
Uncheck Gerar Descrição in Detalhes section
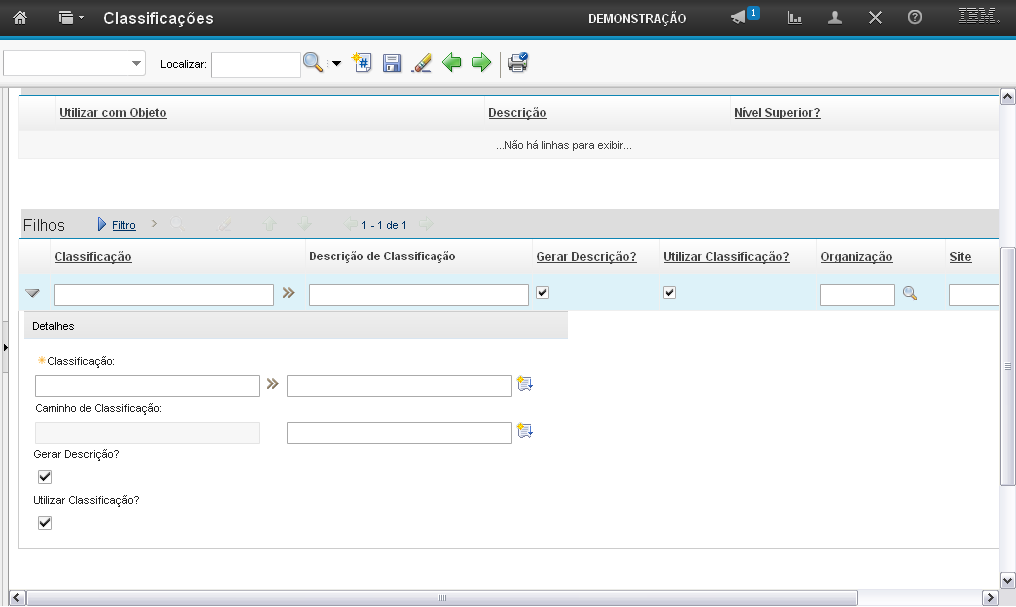[45, 477]
